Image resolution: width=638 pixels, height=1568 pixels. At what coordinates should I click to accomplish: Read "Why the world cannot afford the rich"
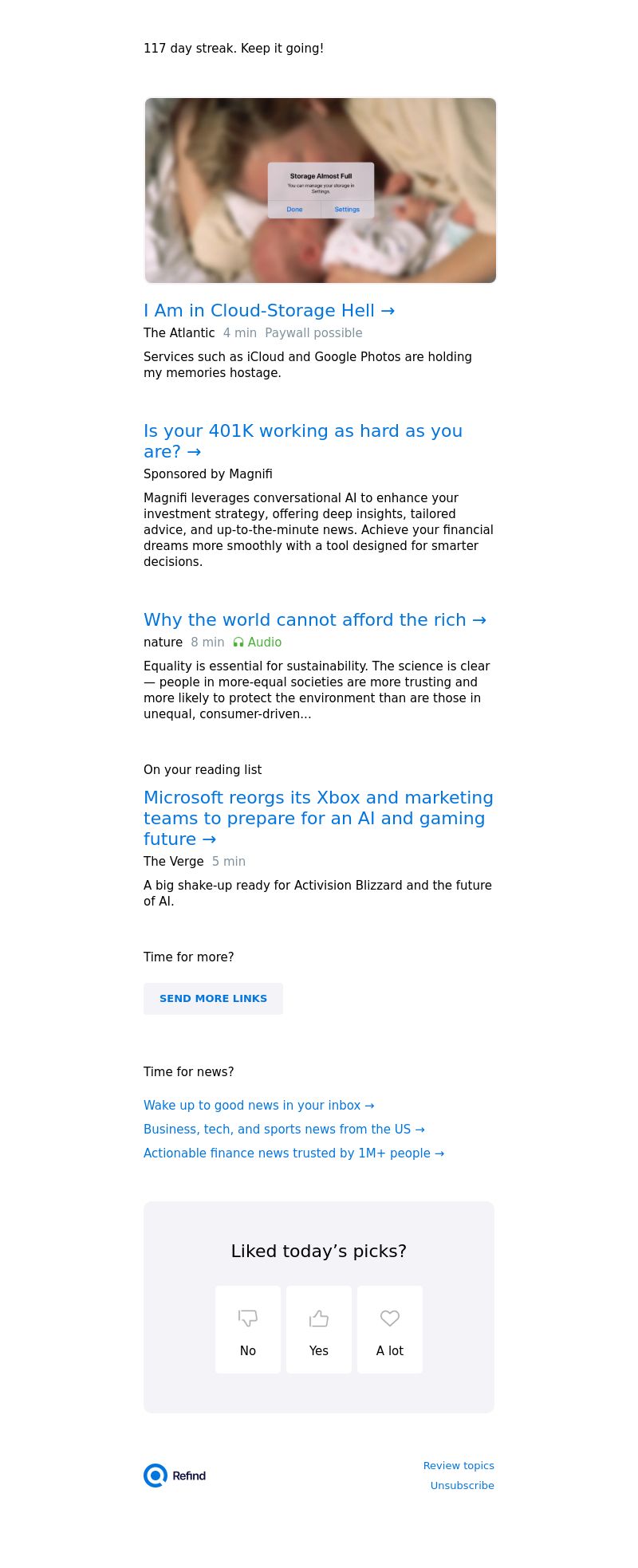(x=314, y=620)
